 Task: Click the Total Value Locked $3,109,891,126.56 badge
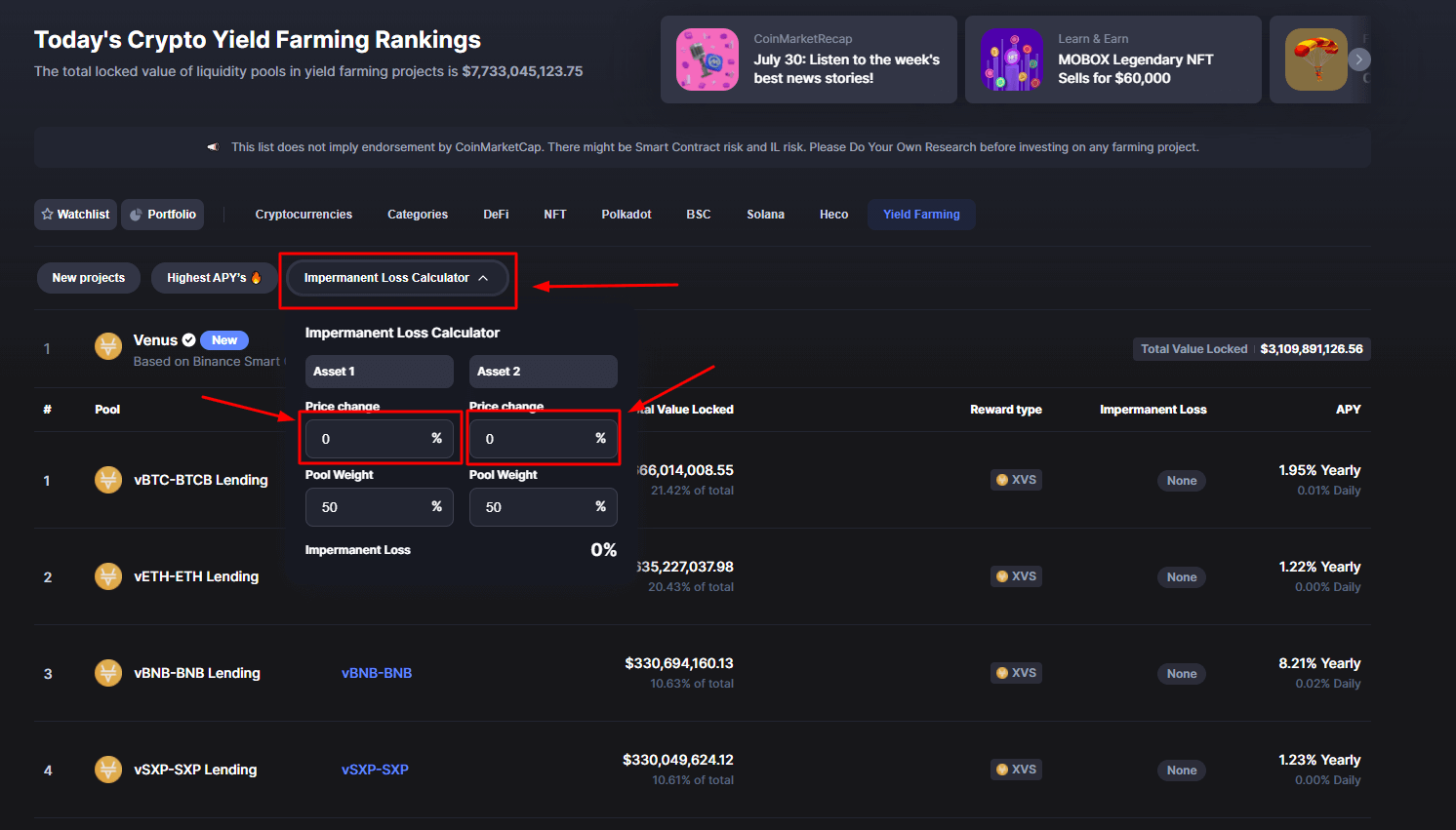[1252, 349]
